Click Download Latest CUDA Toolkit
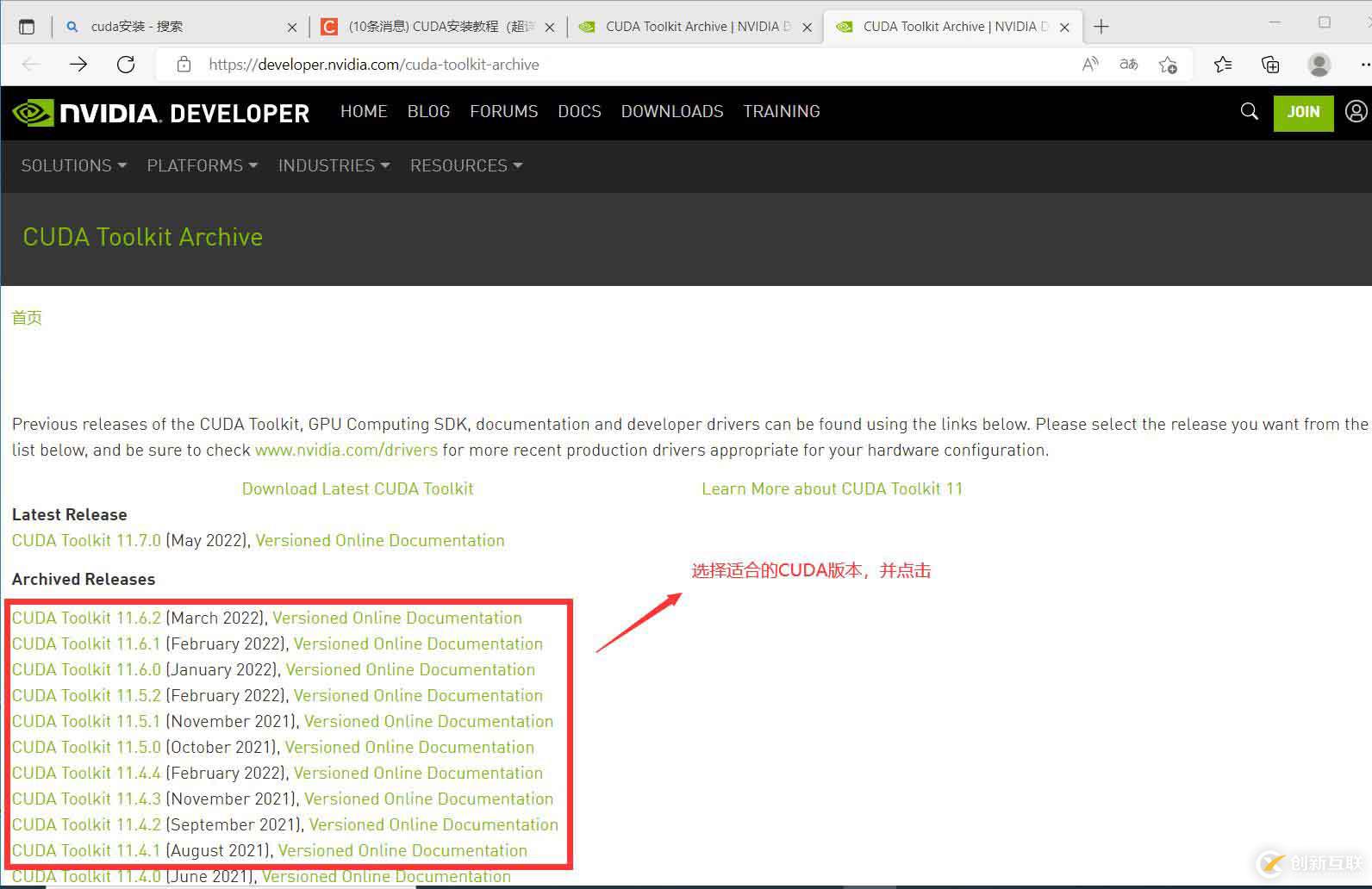Image resolution: width=1372 pixels, height=889 pixels. [358, 488]
